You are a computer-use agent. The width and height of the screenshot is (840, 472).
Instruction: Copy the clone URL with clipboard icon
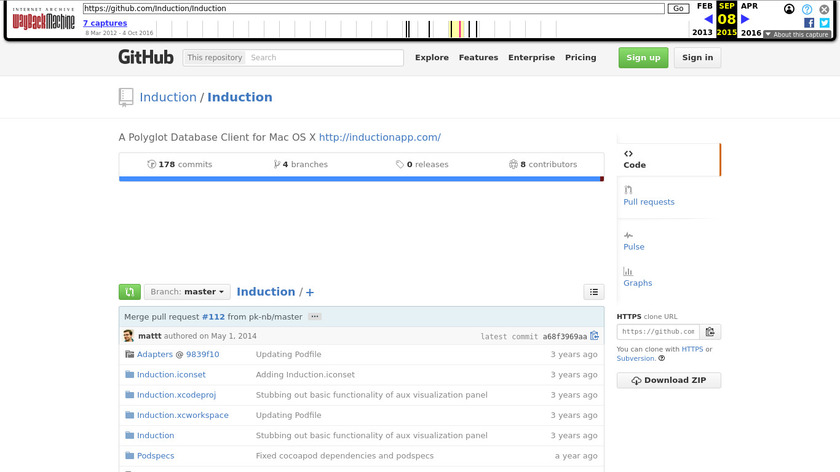pyautogui.click(x=710, y=332)
